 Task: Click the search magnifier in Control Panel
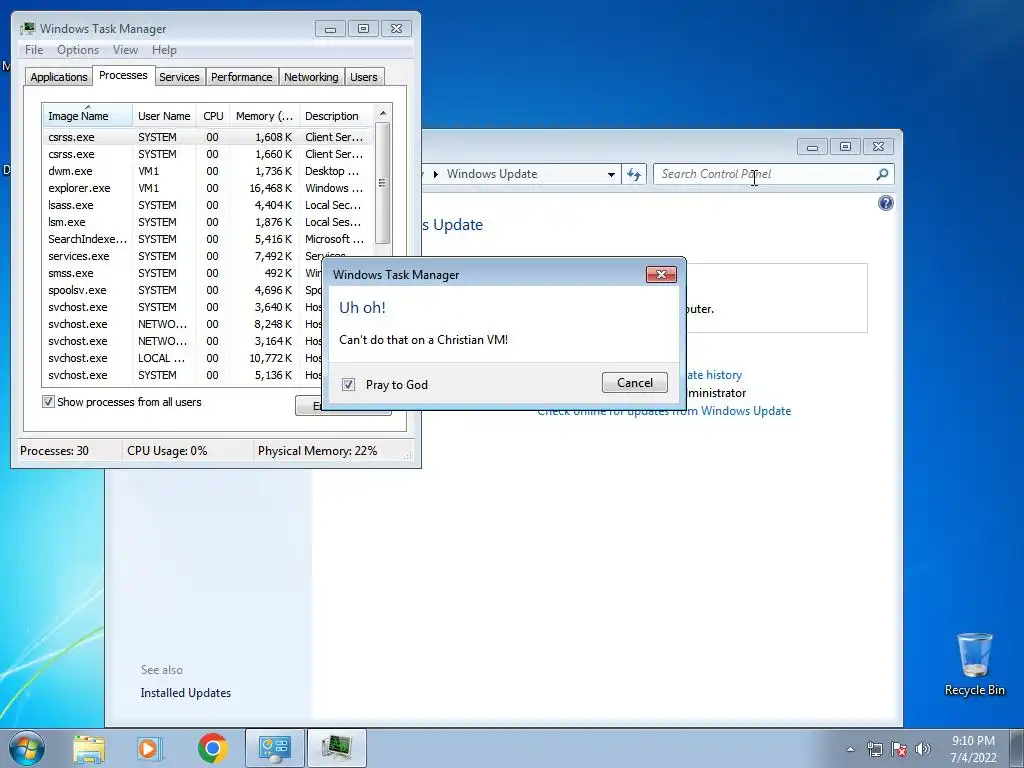click(882, 174)
